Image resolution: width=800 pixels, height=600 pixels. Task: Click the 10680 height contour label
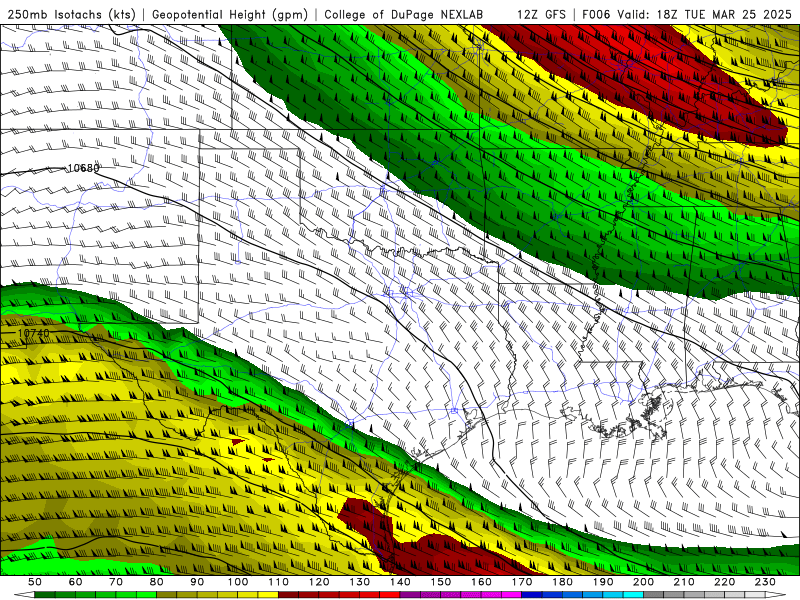pyautogui.click(x=83, y=168)
